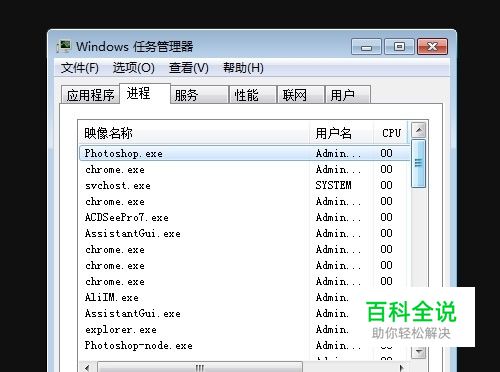The width and height of the screenshot is (500, 372).
Task: Click SYSTEM user name for svchost.exe
Action: point(333,185)
